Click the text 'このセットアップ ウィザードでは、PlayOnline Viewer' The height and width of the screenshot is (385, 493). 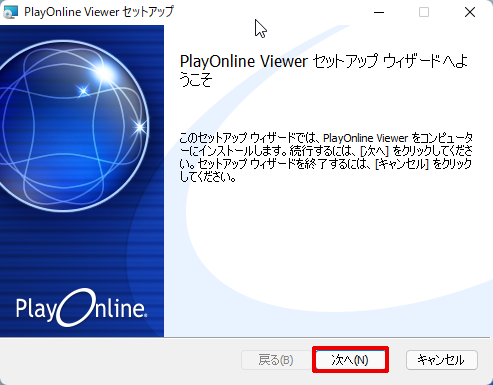(x=294, y=138)
